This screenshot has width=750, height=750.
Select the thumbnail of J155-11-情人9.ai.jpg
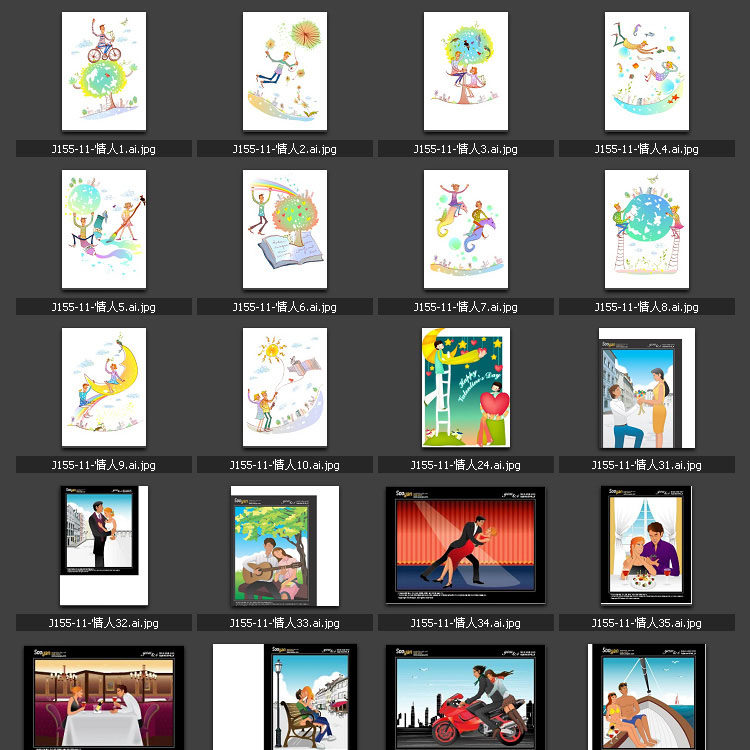coord(104,387)
